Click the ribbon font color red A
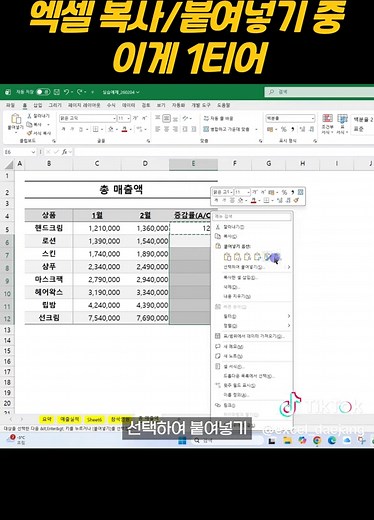This screenshot has width=374, height=520. tap(124, 129)
